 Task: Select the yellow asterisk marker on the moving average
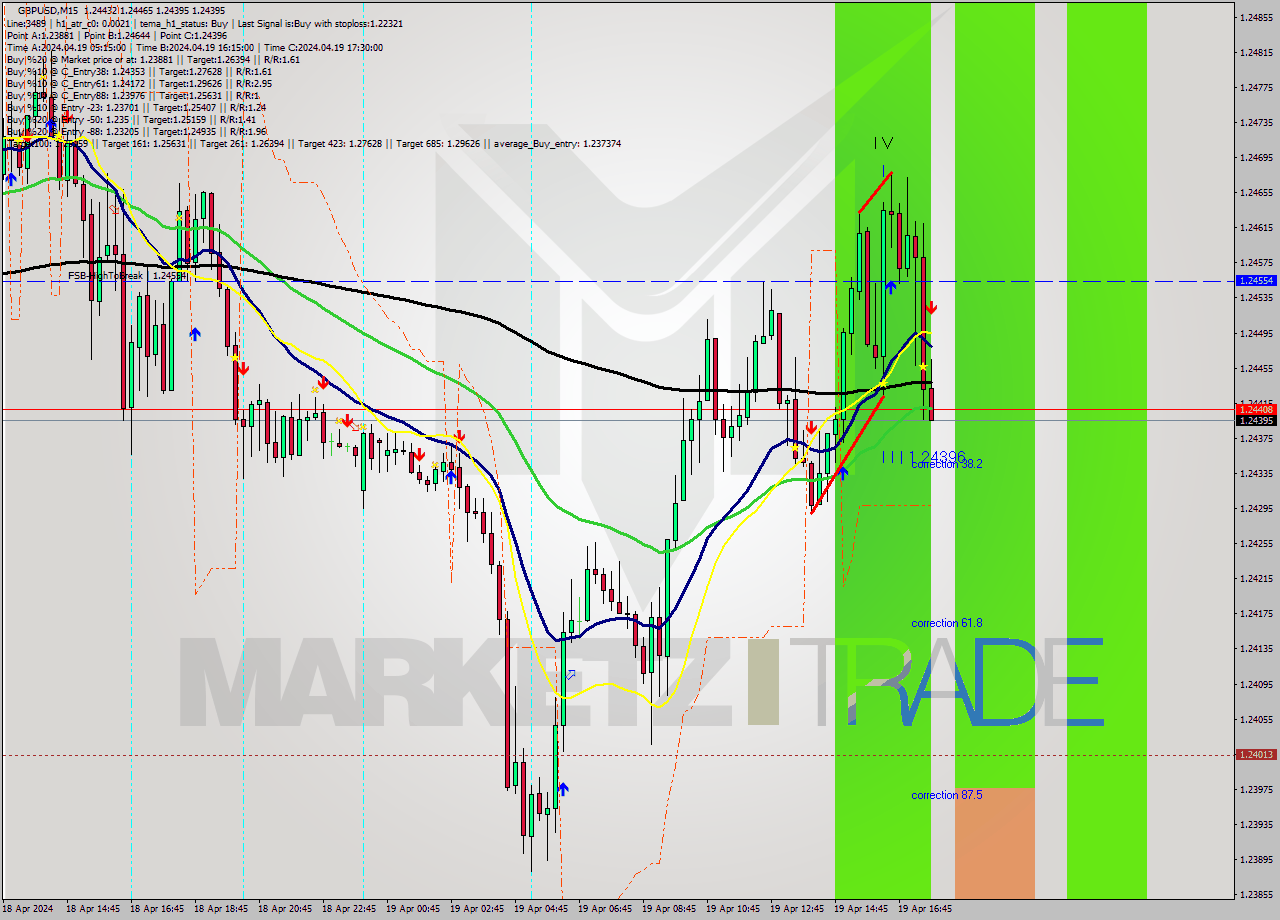click(922, 367)
